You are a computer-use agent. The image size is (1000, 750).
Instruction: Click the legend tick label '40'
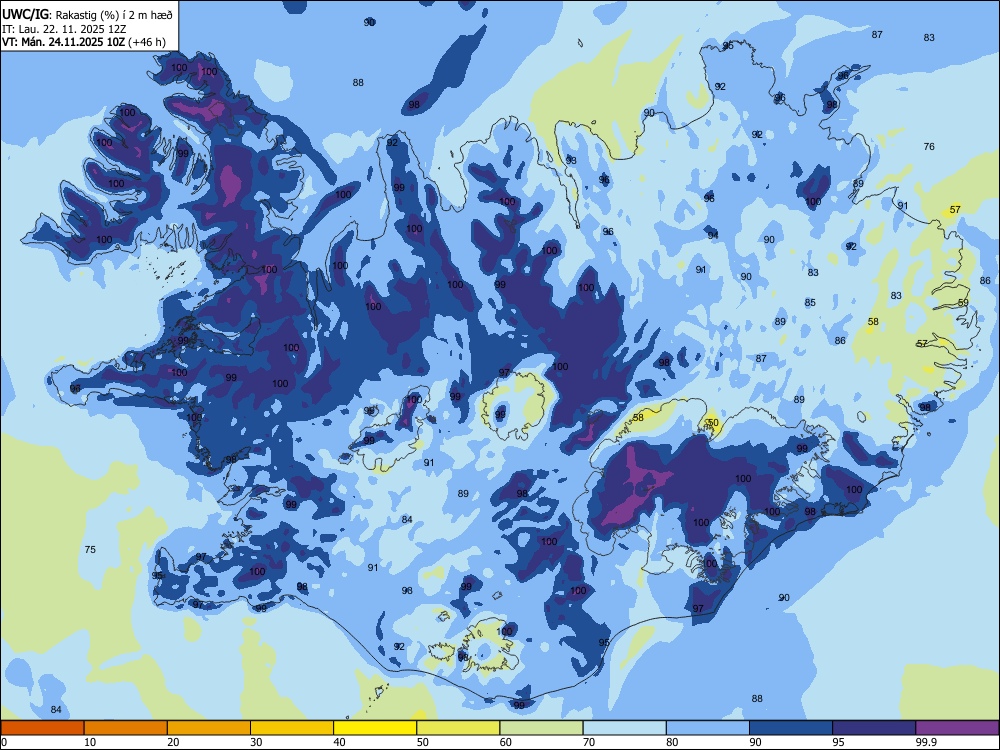(339, 742)
